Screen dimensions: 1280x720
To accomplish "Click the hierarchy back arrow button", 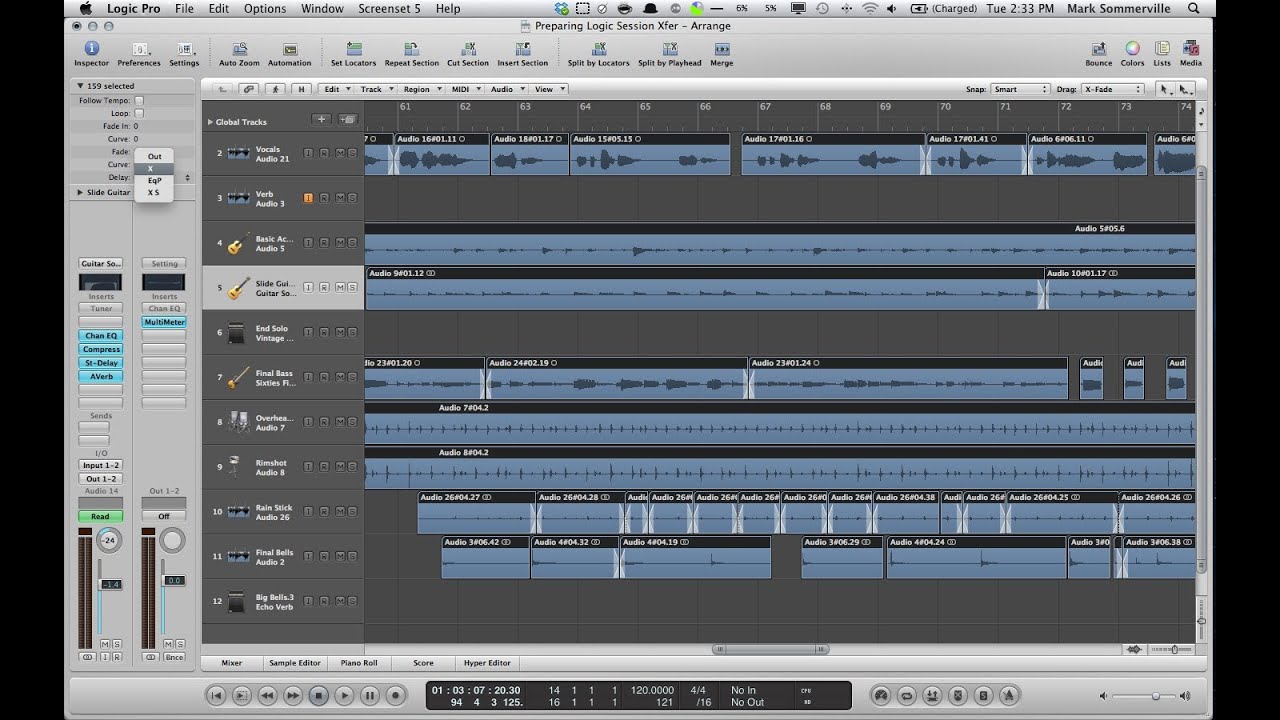I will [222, 89].
